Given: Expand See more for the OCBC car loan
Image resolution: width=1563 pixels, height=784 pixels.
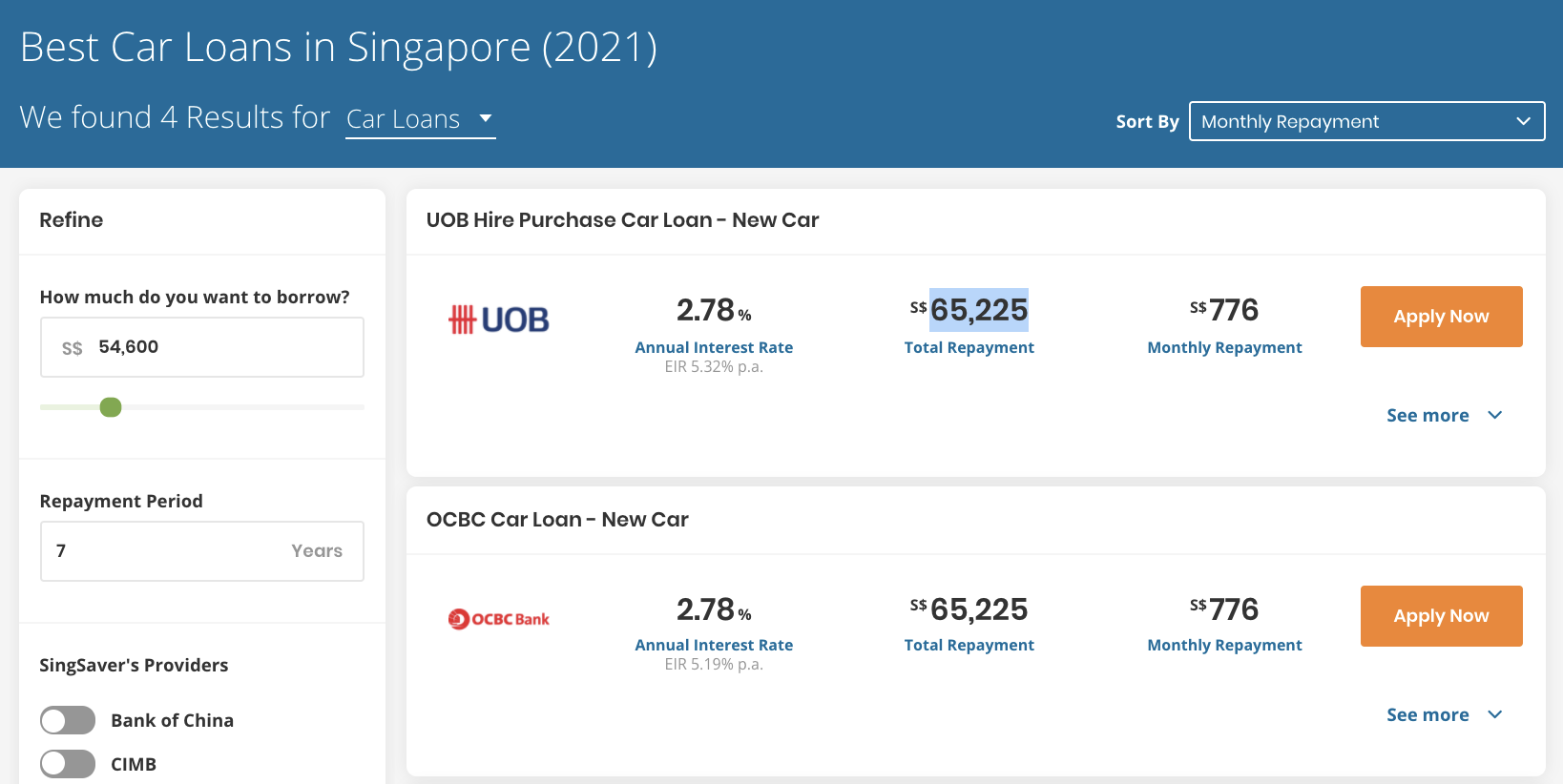Looking at the screenshot, I should [1445, 714].
